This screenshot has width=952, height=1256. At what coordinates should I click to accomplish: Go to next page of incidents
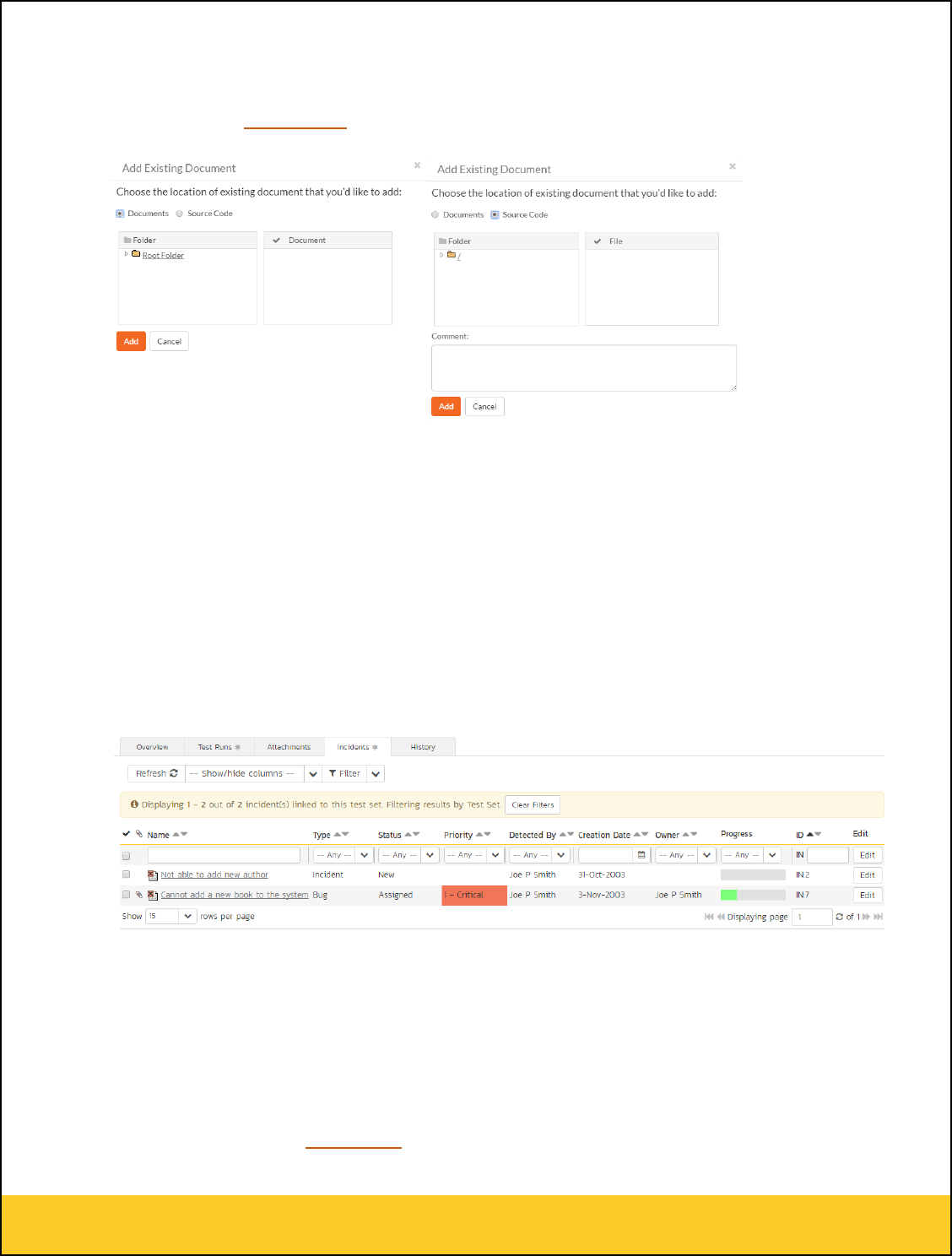pos(866,917)
